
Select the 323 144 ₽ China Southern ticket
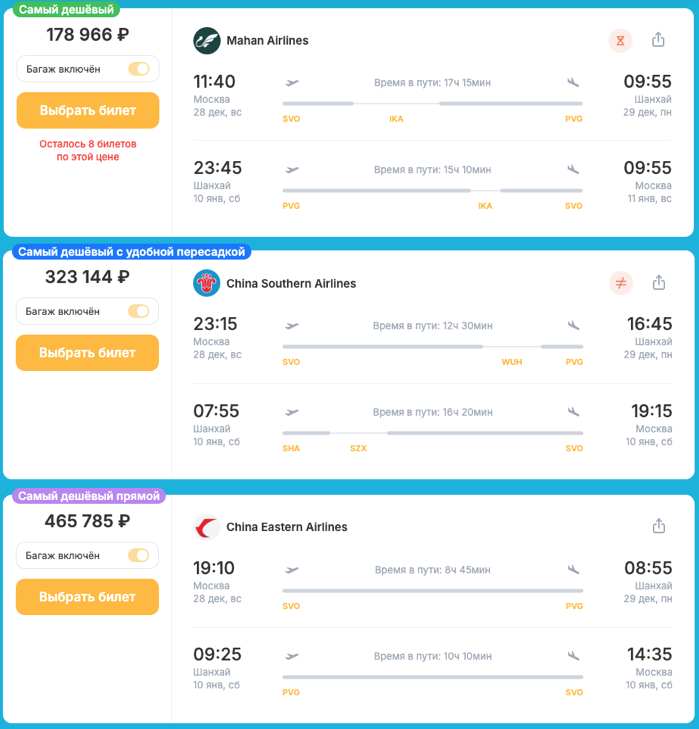pos(88,353)
